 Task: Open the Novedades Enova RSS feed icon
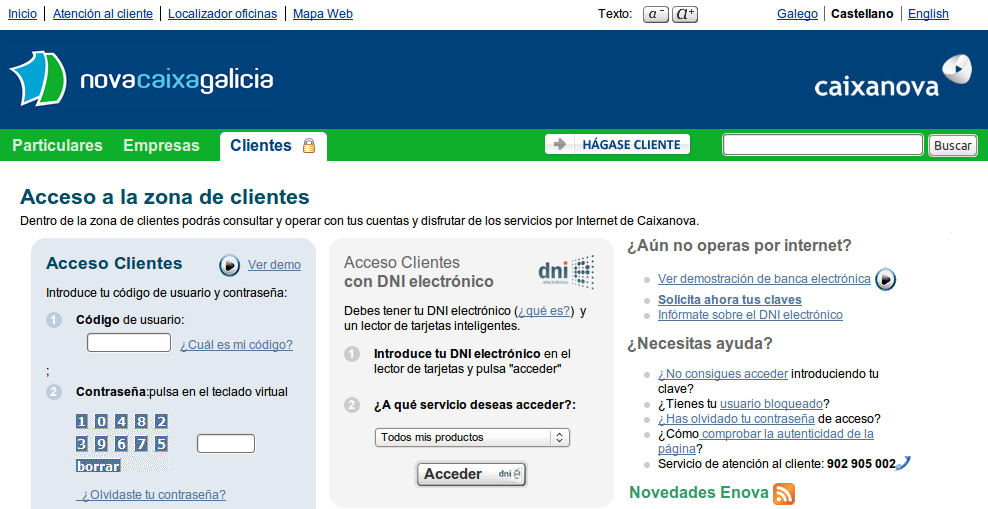point(784,493)
